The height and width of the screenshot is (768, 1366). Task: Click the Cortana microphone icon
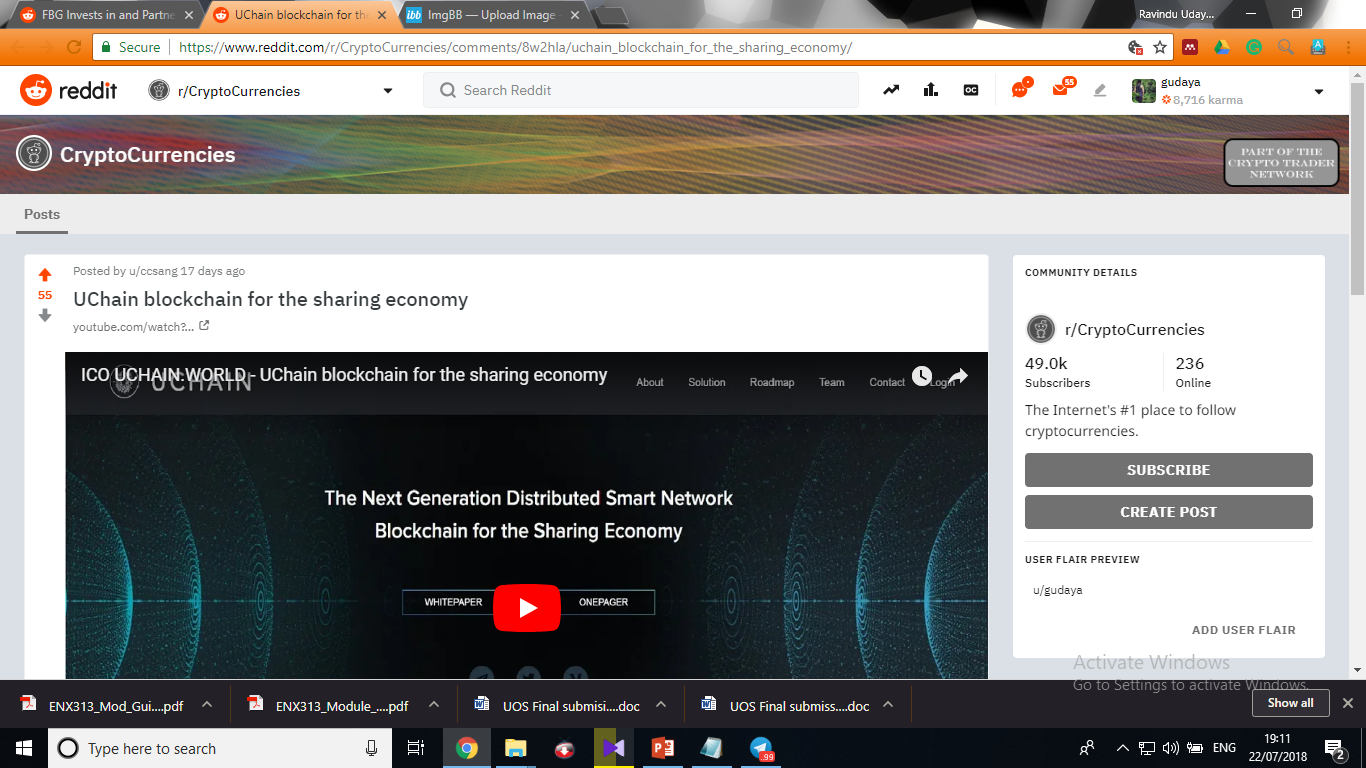[372, 748]
